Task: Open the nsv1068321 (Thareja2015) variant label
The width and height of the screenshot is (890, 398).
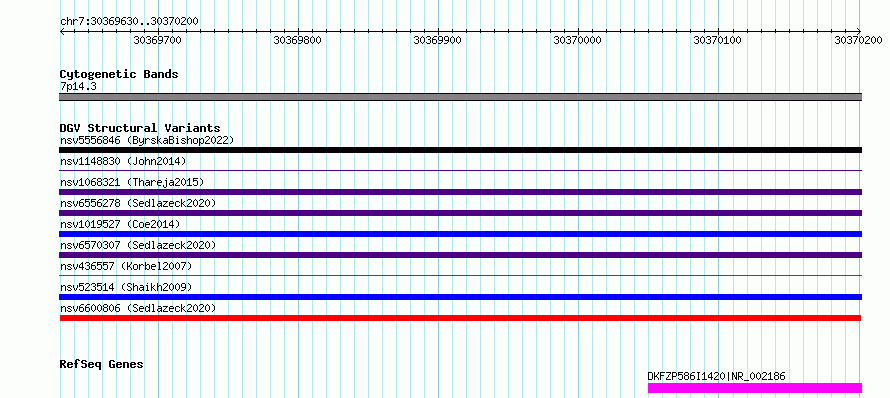Action: pos(132,182)
